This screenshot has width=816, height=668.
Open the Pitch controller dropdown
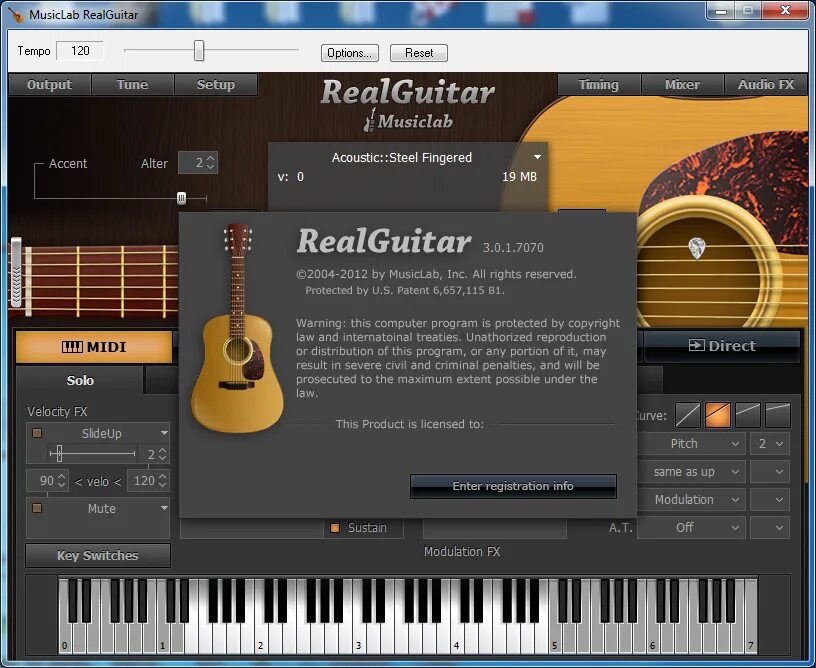tap(692, 444)
